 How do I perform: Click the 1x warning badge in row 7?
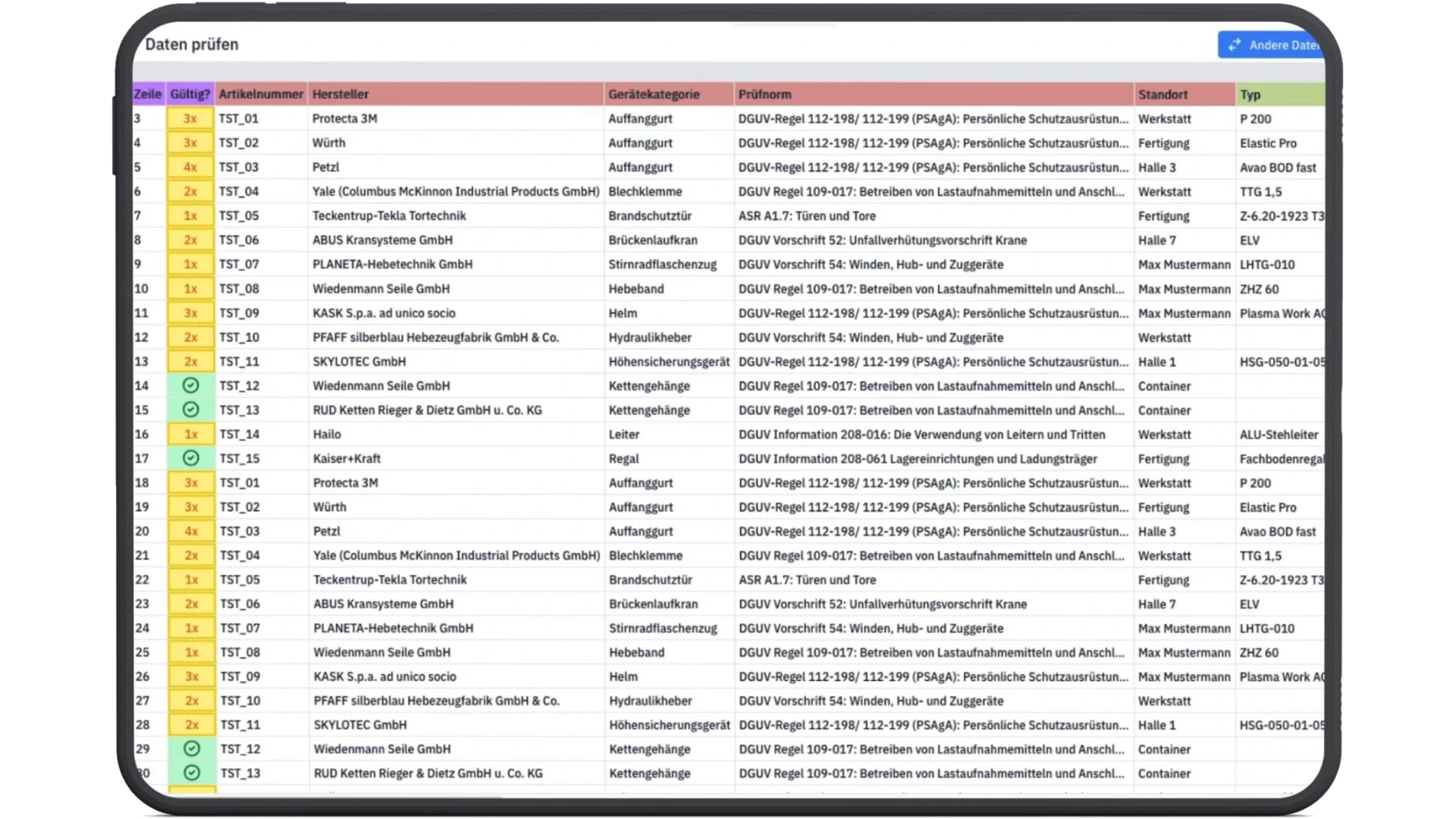[190, 215]
